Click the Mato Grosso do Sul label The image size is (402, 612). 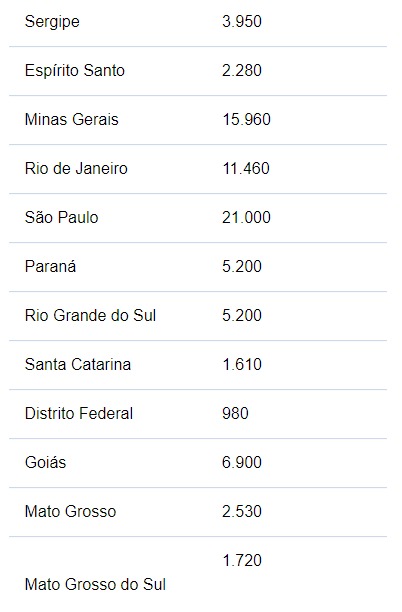[x=95, y=585]
